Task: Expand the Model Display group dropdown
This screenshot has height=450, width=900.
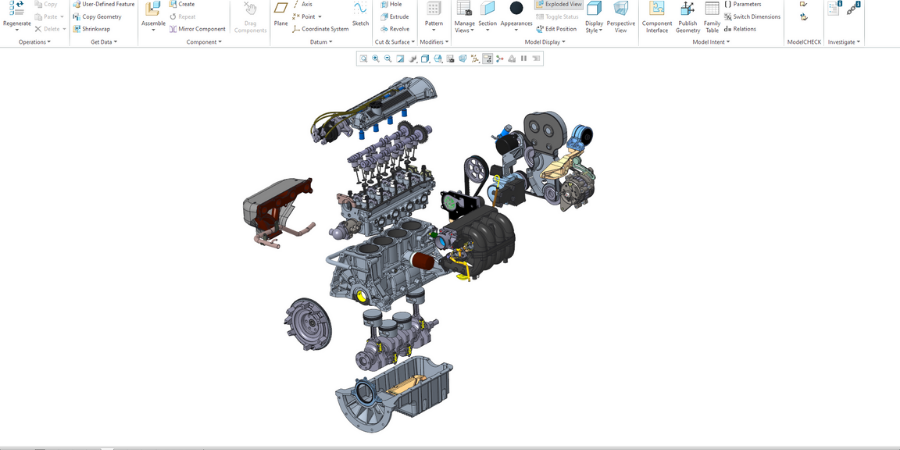Action: point(545,42)
